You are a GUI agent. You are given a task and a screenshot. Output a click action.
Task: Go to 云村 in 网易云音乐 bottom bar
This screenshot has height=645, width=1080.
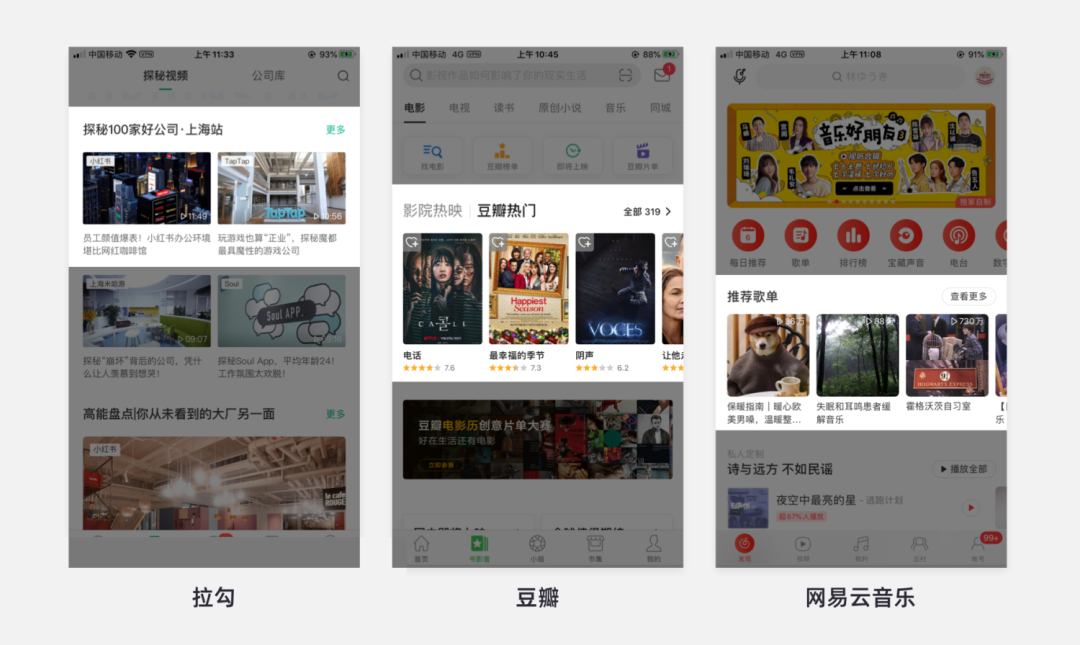pyautogui.click(x=919, y=548)
